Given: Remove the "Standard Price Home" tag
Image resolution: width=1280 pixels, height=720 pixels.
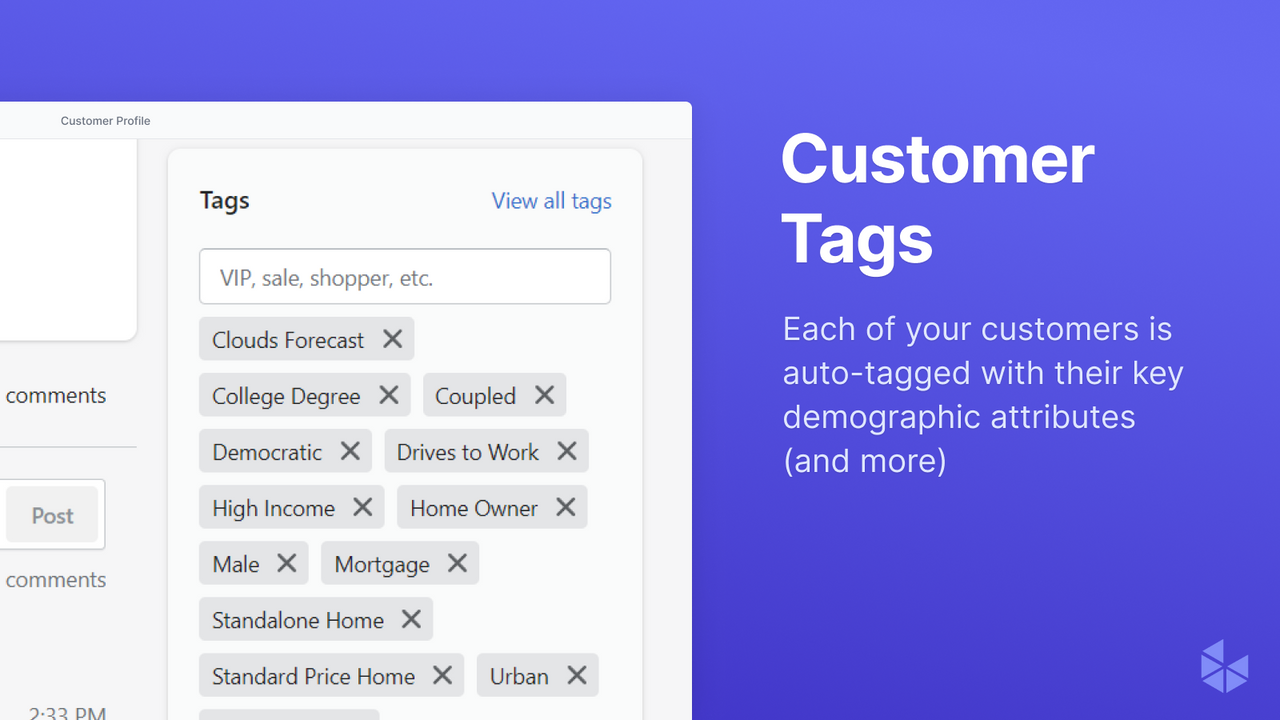Looking at the screenshot, I should pos(442,675).
